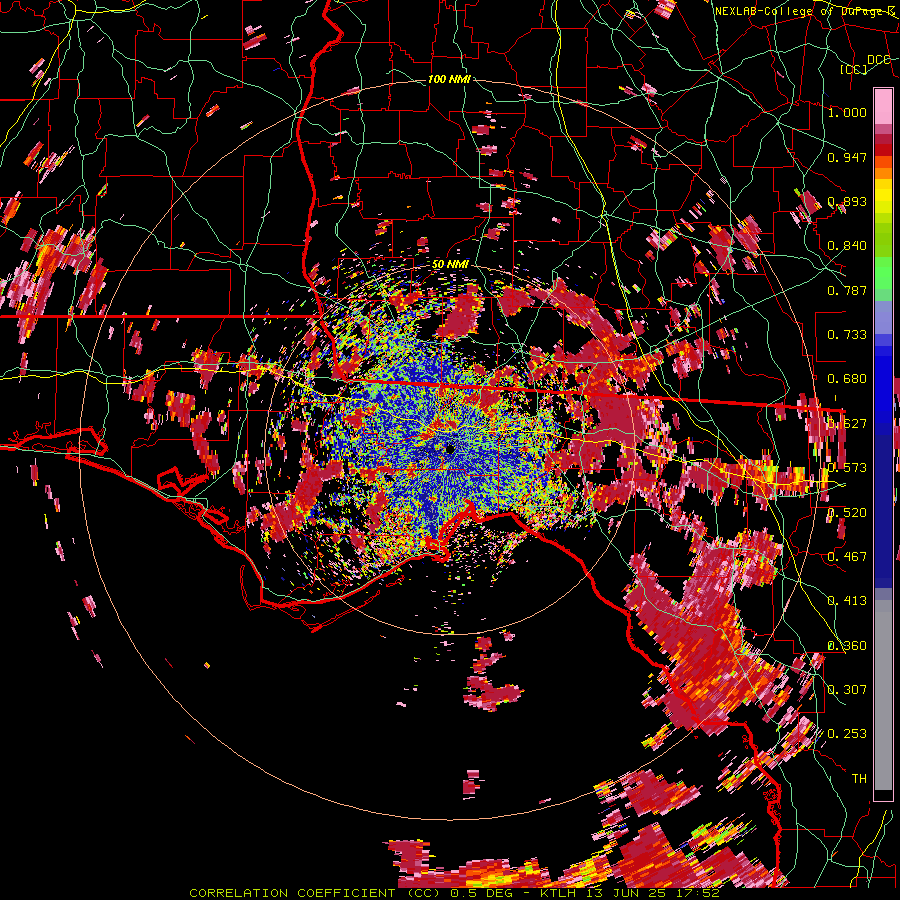This screenshot has width=900, height=900.
Task: Pick the pink swatch atop the color bar
Action: point(883,106)
